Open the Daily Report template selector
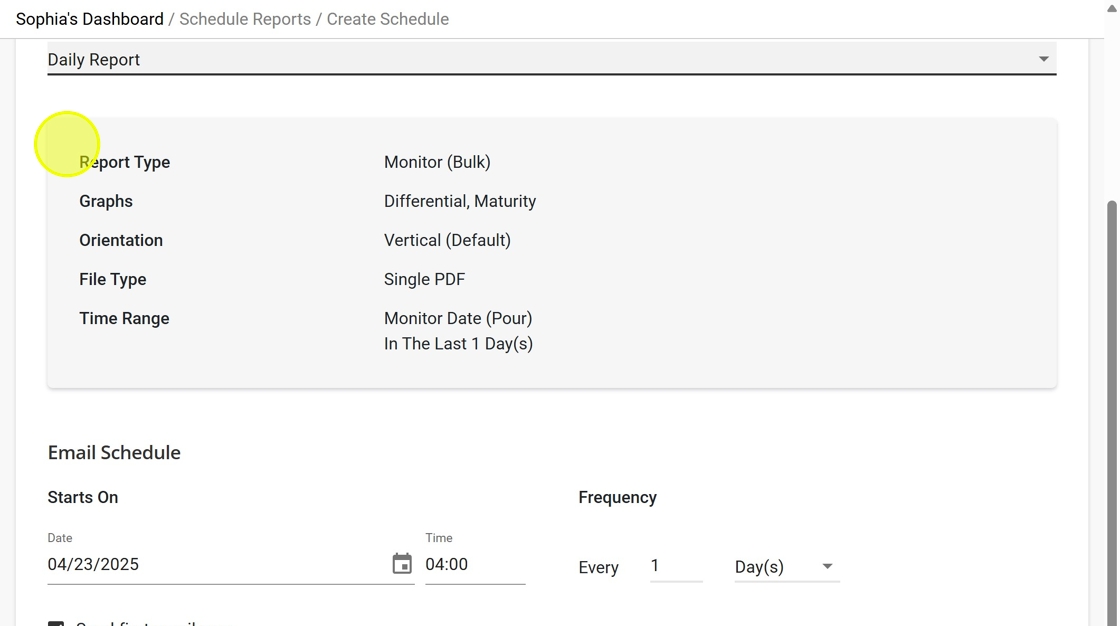The height and width of the screenshot is (626, 1120). tap(551, 59)
